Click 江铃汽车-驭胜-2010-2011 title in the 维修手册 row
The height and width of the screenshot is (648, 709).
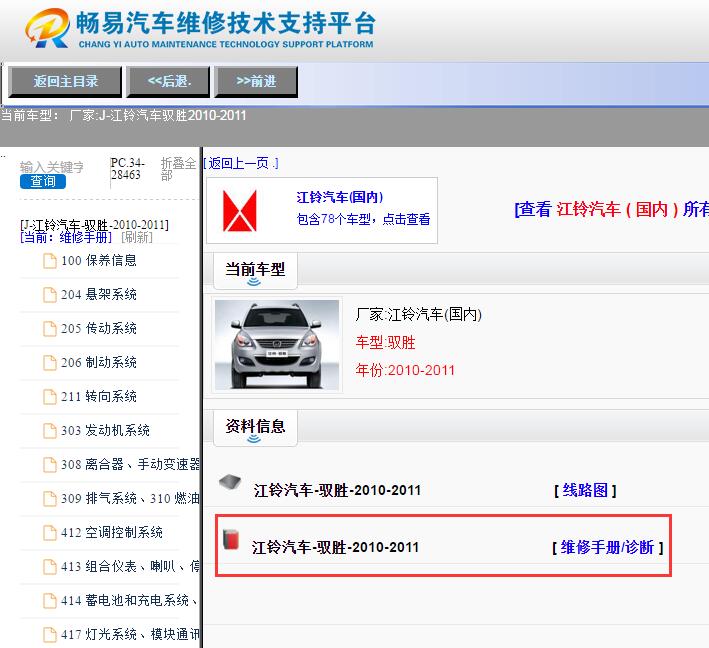335,548
